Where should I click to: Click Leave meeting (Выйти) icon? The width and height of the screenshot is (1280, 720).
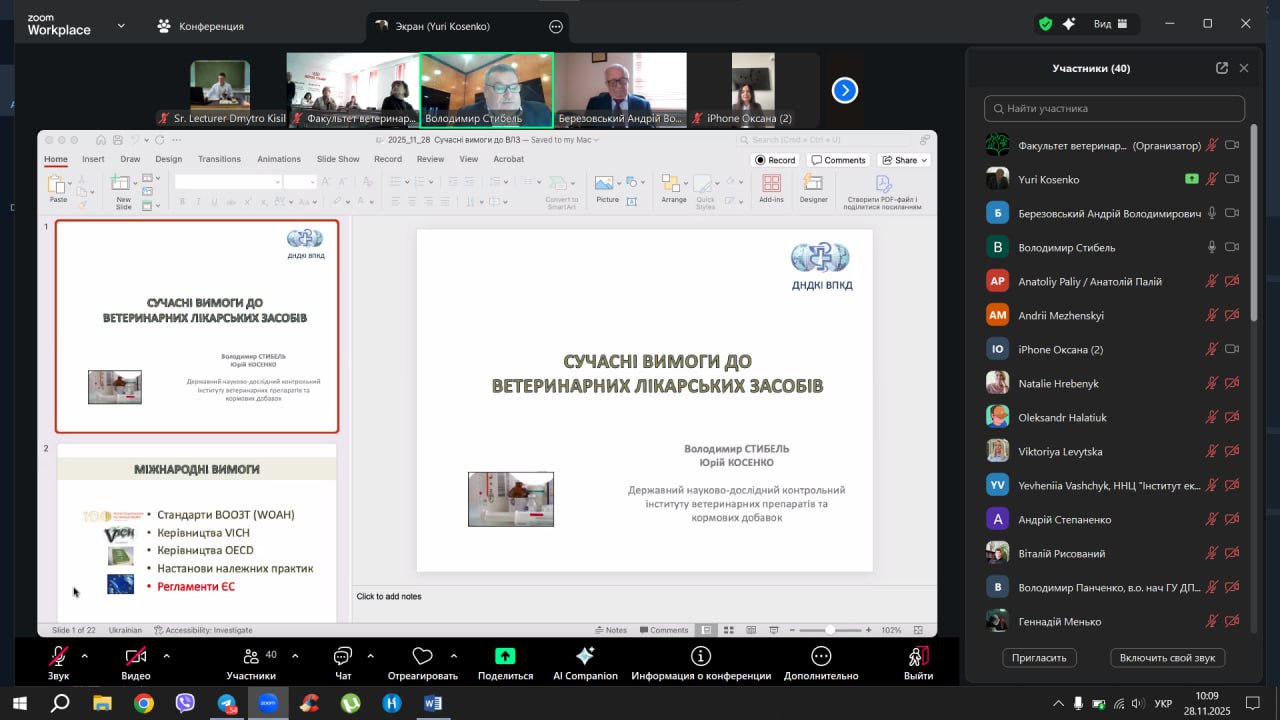coord(917,656)
